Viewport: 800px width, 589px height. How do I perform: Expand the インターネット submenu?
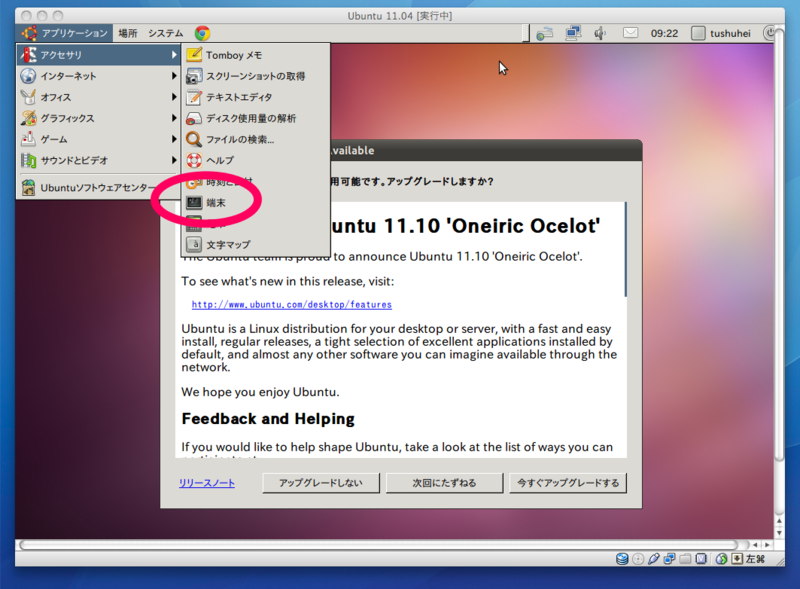(x=98, y=76)
